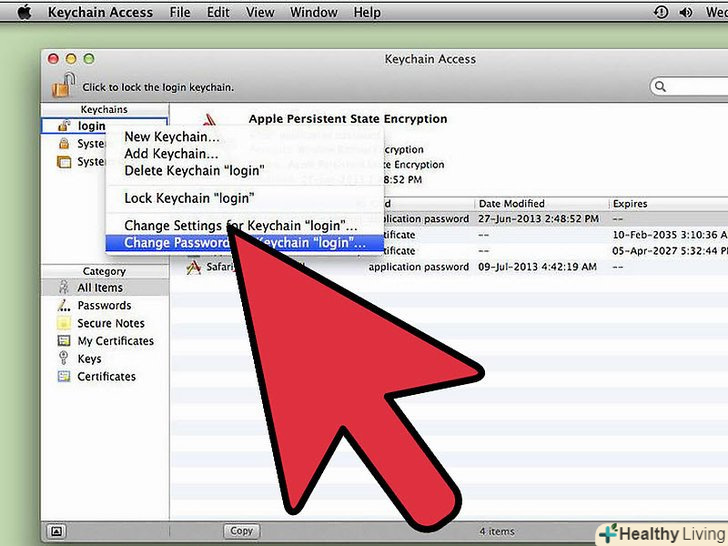Open the Edit menu
The width and height of the screenshot is (728, 546).
coord(218,12)
